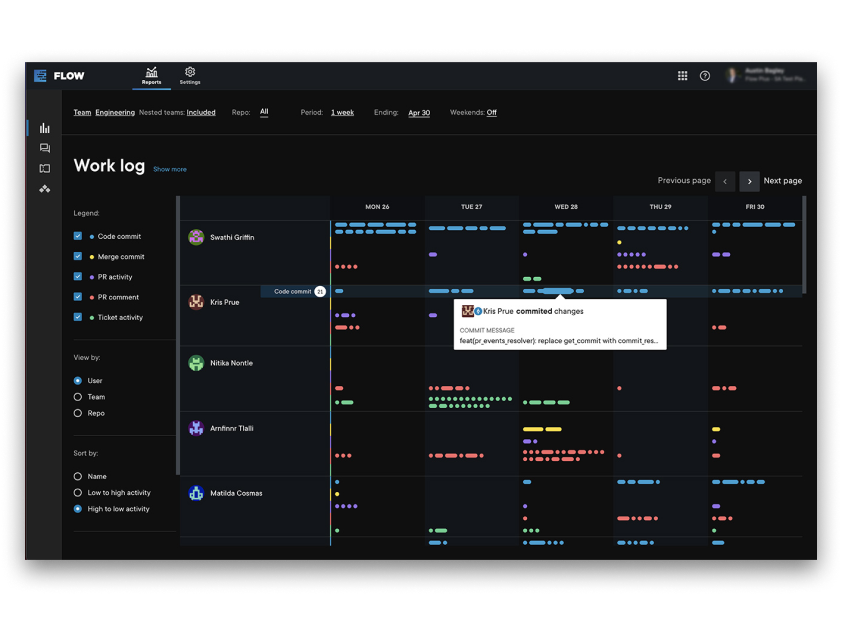Click the Flow logo icon
842x642 pixels.
tap(41, 76)
